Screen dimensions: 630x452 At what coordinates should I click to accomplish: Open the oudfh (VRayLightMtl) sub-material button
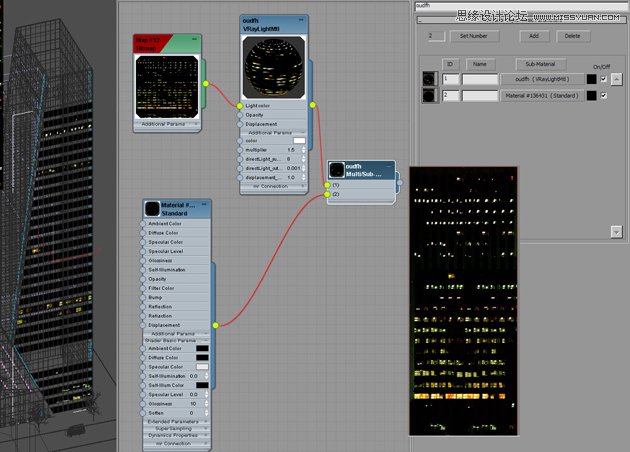click(x=542, y=79)
